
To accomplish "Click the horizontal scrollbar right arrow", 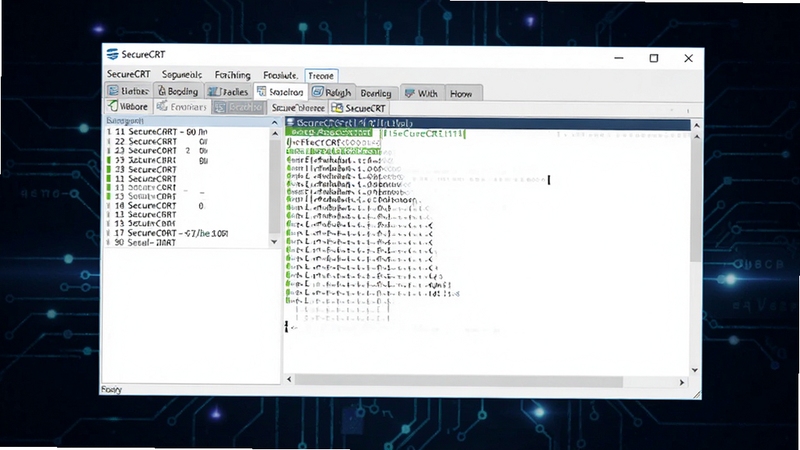I will tap(682, 382).
